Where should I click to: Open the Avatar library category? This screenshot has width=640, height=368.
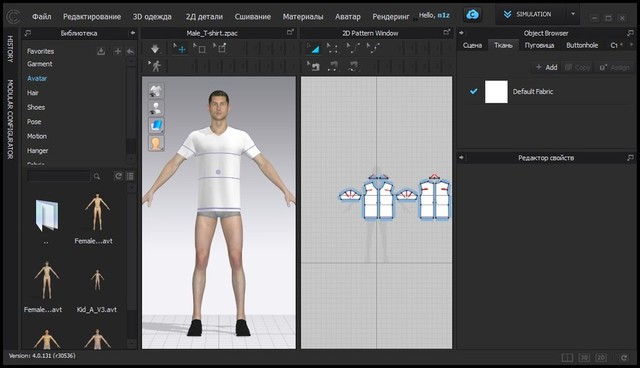(x=37, y=78)
